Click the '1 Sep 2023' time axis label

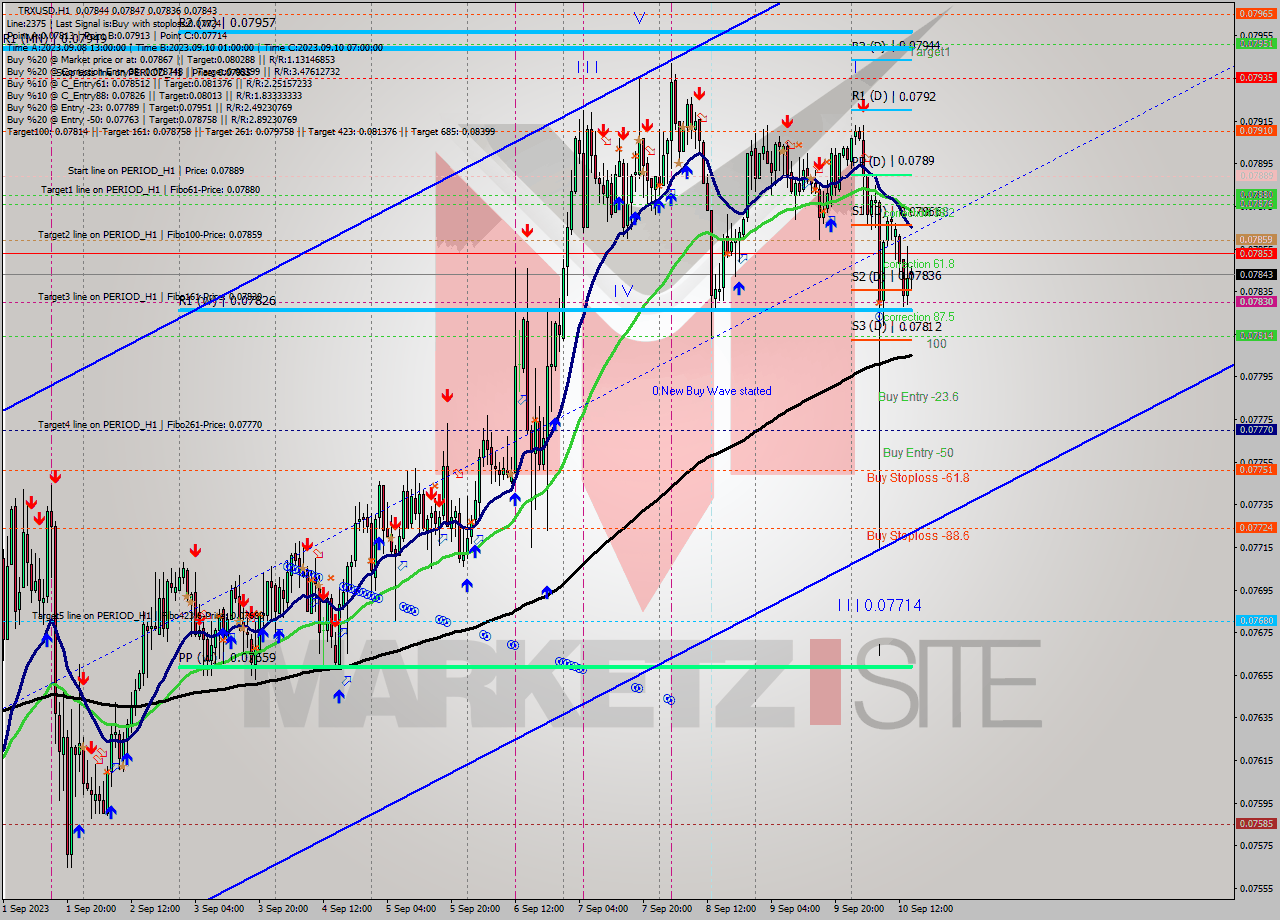(24, 909)
